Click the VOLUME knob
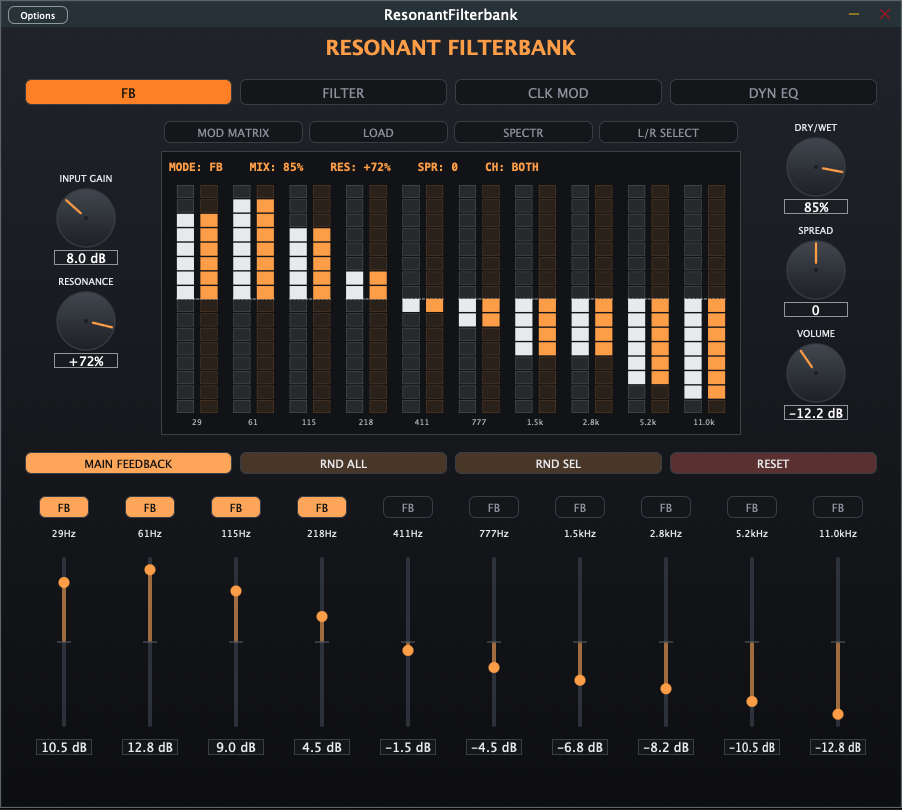 pos(816,373)
